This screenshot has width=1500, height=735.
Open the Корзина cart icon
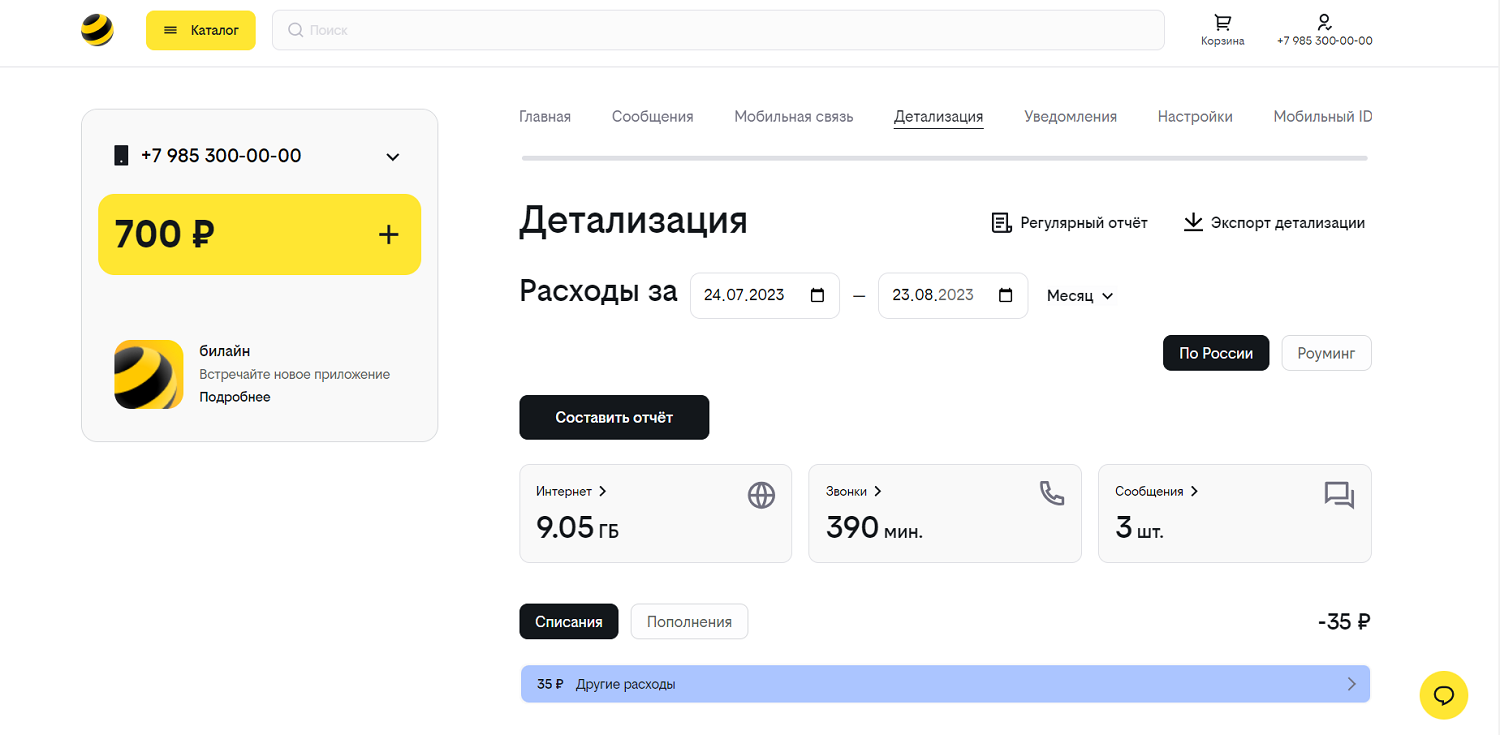(1222, 22)
